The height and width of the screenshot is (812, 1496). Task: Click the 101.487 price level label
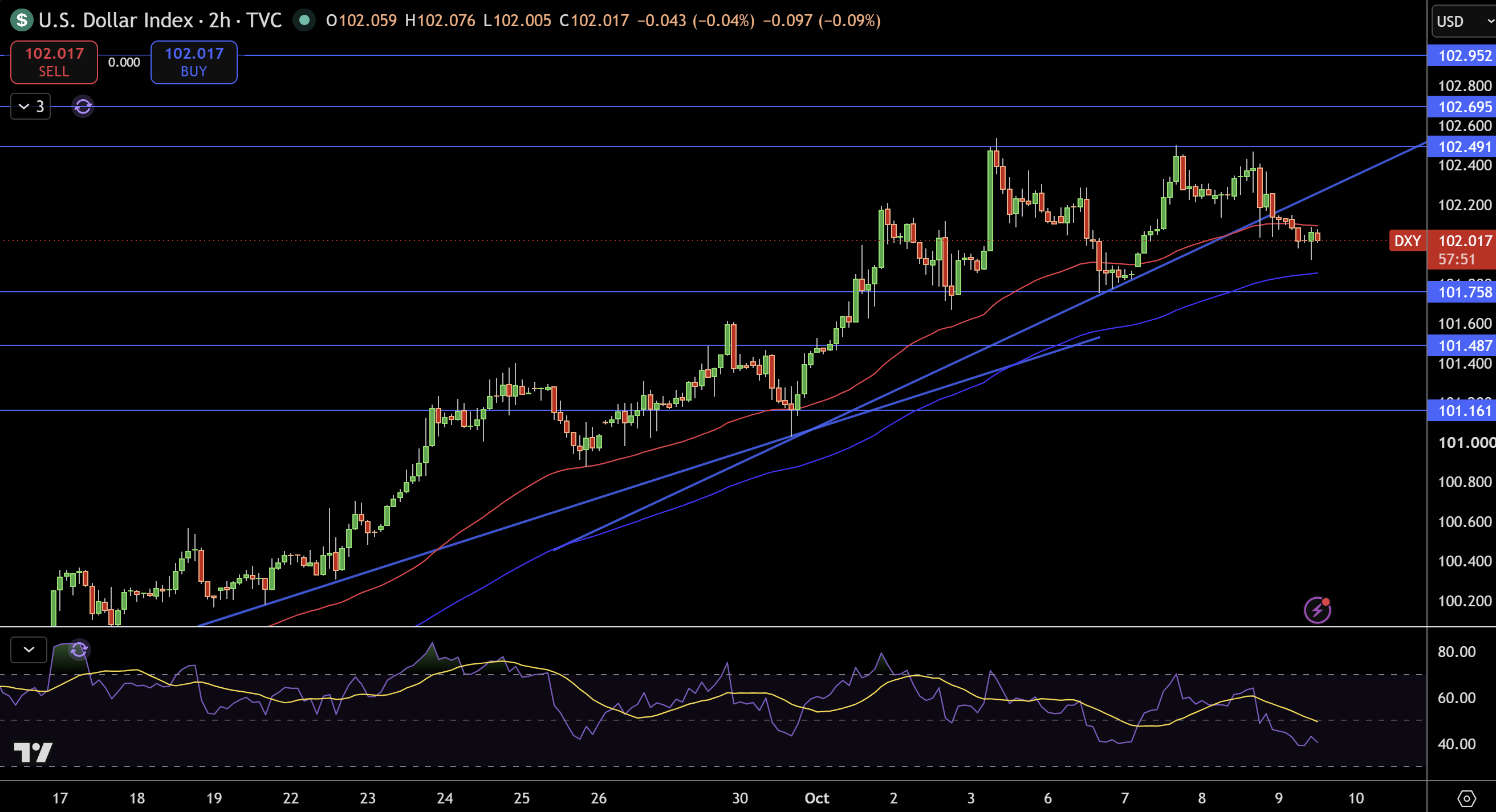[1461, 346]
